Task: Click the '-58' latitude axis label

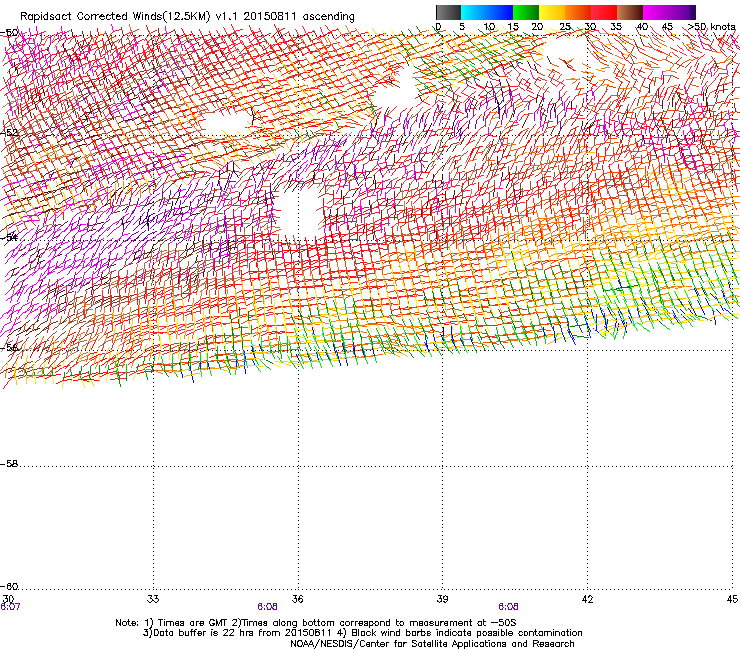Action: (x=9, y=464)
